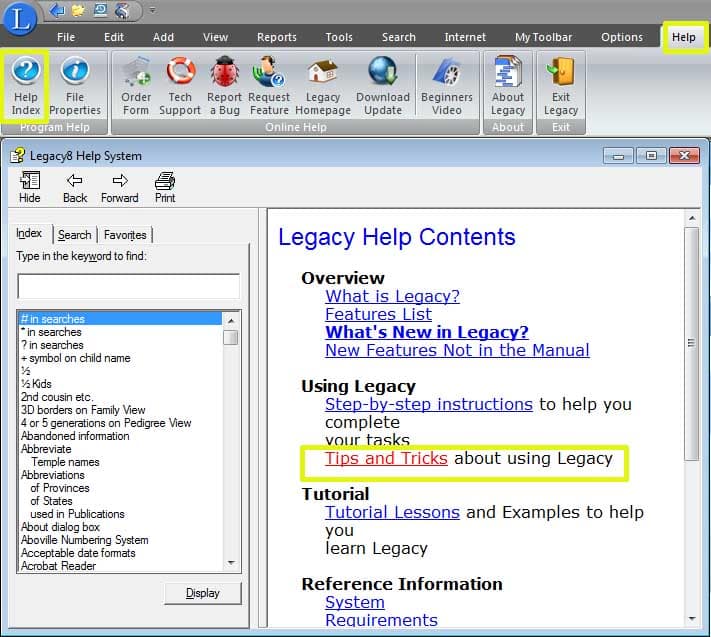Switch to the Favorites tab
Image resolution: width=711 pixels, height=637 pixels.
click(x=125, y=235)
